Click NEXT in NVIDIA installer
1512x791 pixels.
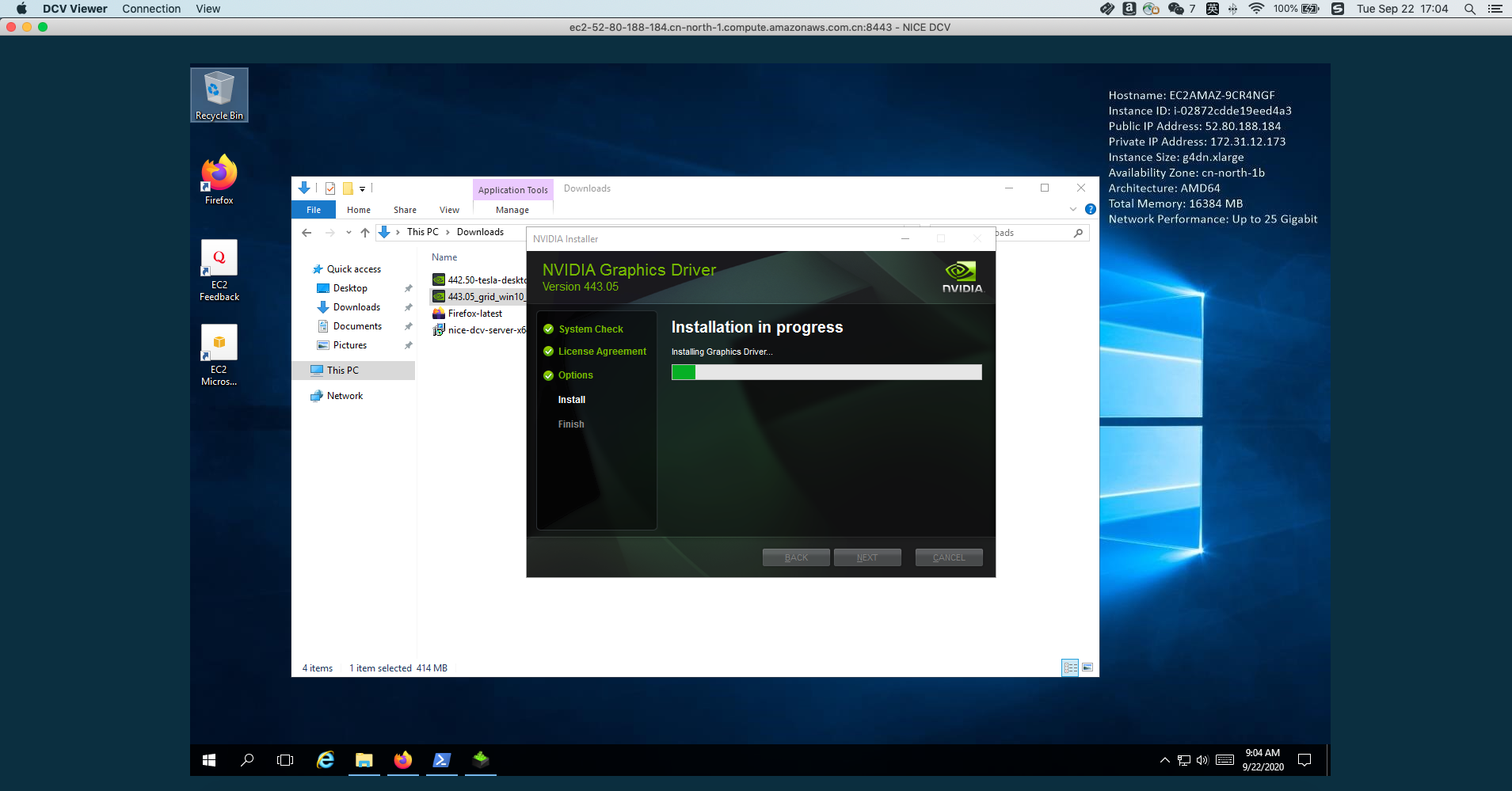pyautogui.click(x=867, y=557)
